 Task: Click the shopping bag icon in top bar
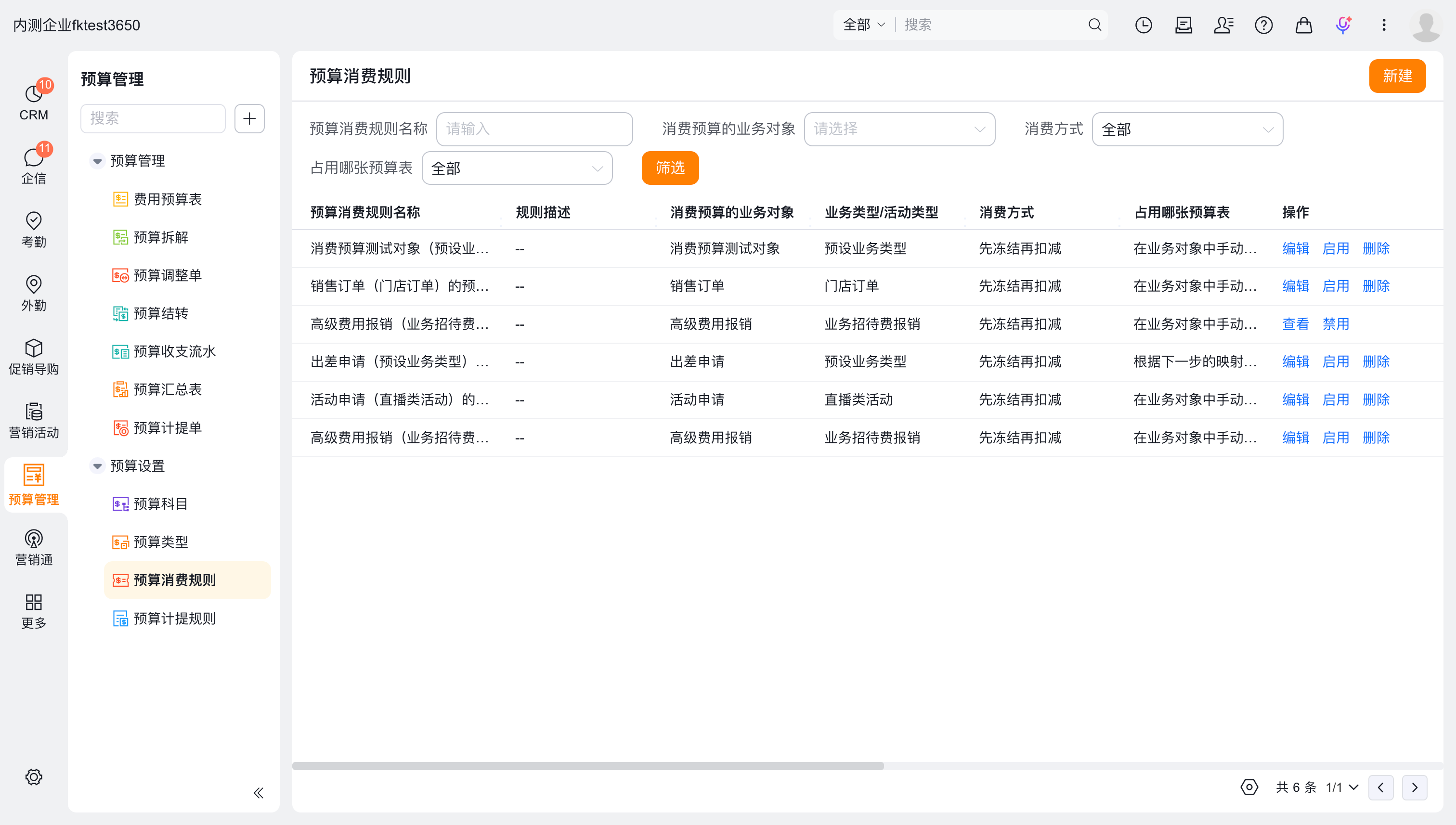coord(1303,25)
